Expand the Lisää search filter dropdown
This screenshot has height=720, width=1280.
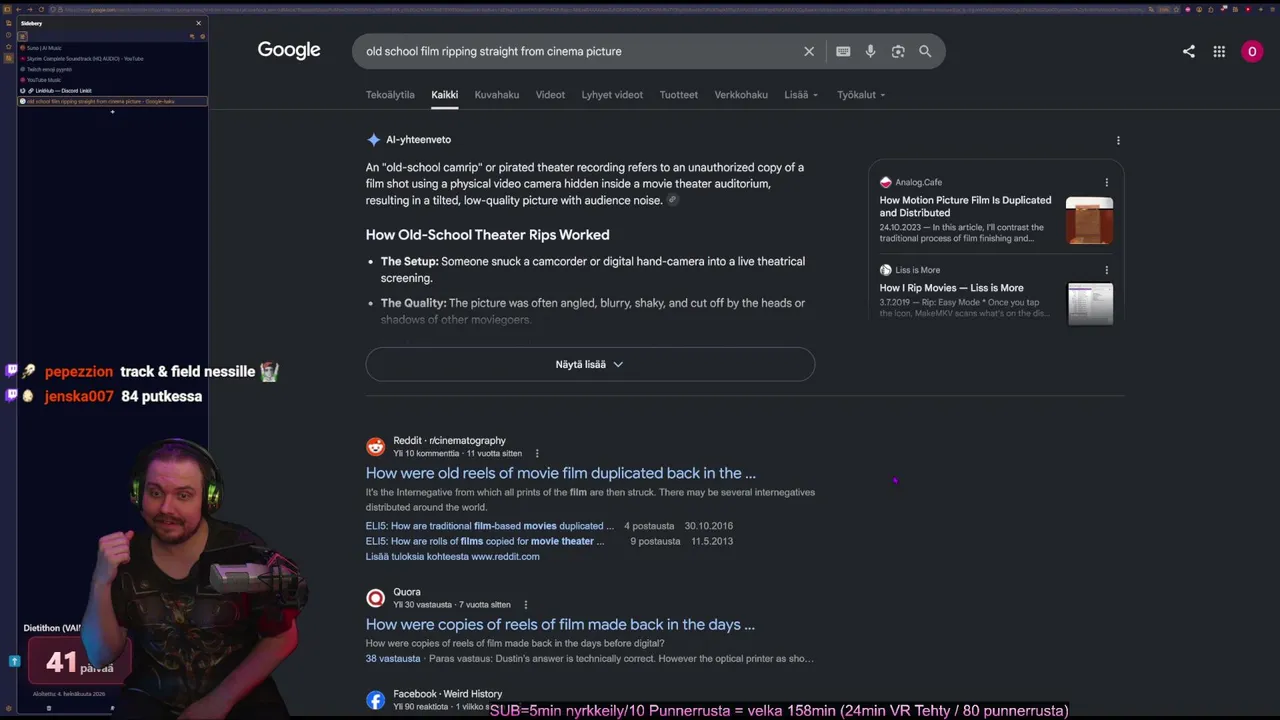pyautogui.click(x=801, y=95)
